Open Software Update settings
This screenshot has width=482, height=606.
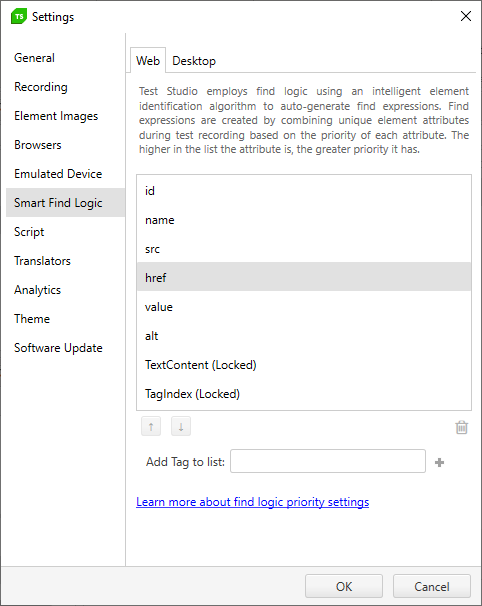click(x=58, y=348)
